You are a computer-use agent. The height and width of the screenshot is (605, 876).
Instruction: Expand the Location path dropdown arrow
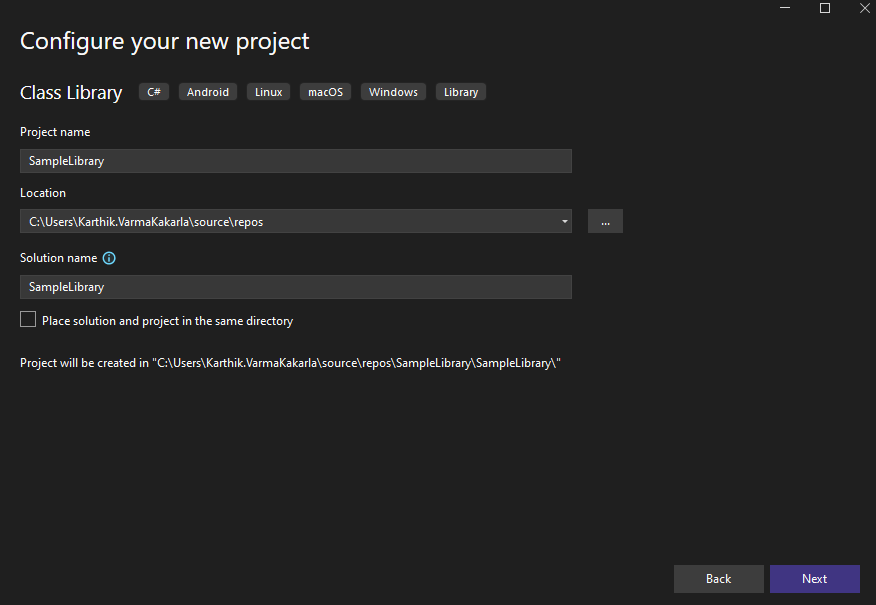[564, 222]
